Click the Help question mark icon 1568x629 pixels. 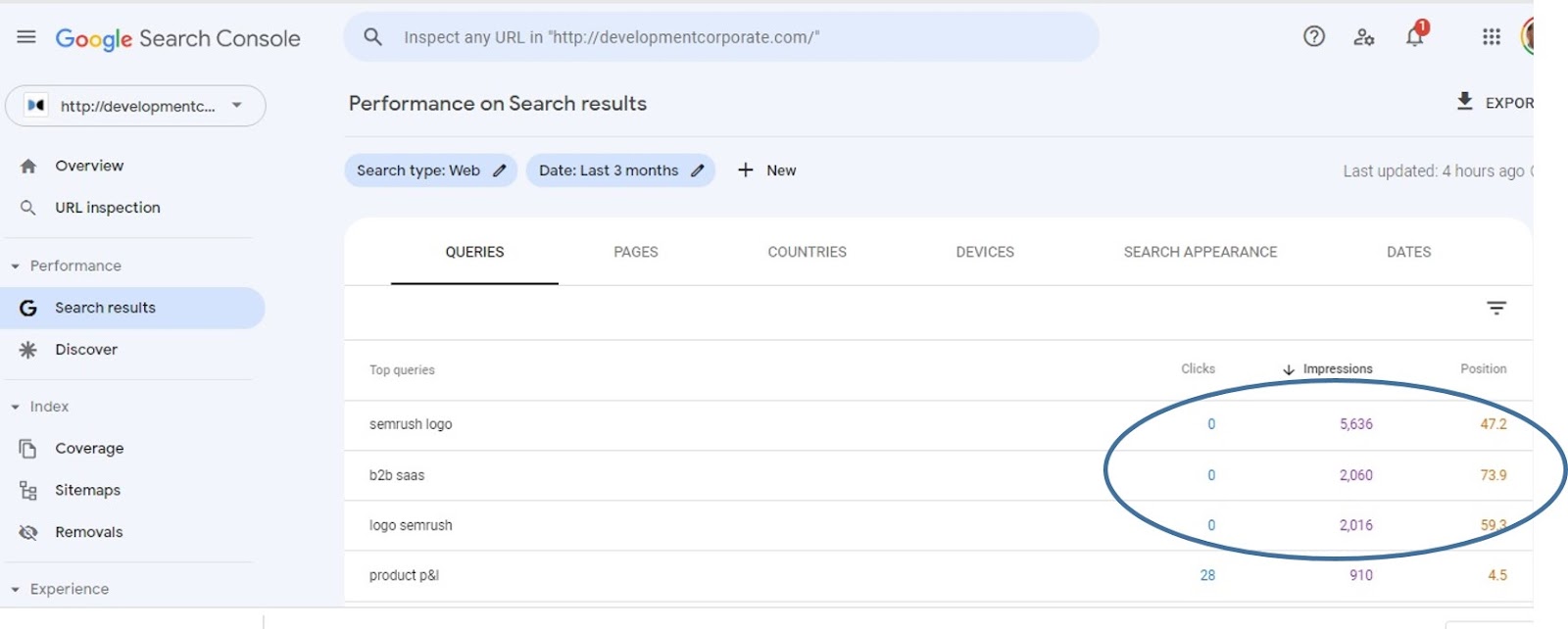click(x=1314, y=37)
